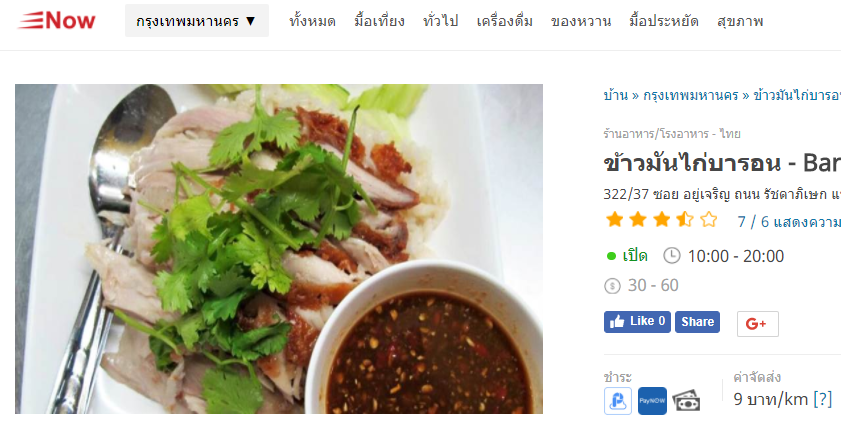Share via the Google Plus icon

coord(757,324)
